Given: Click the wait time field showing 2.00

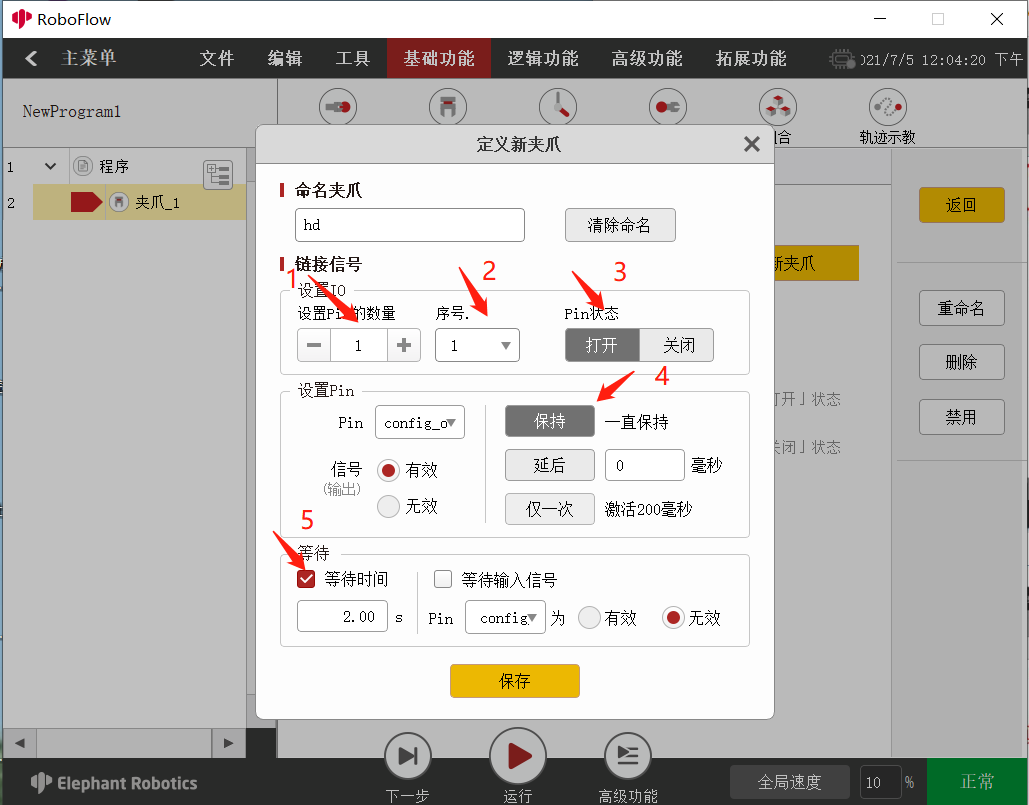Looking at the screenshot, I should click(342, 617).
